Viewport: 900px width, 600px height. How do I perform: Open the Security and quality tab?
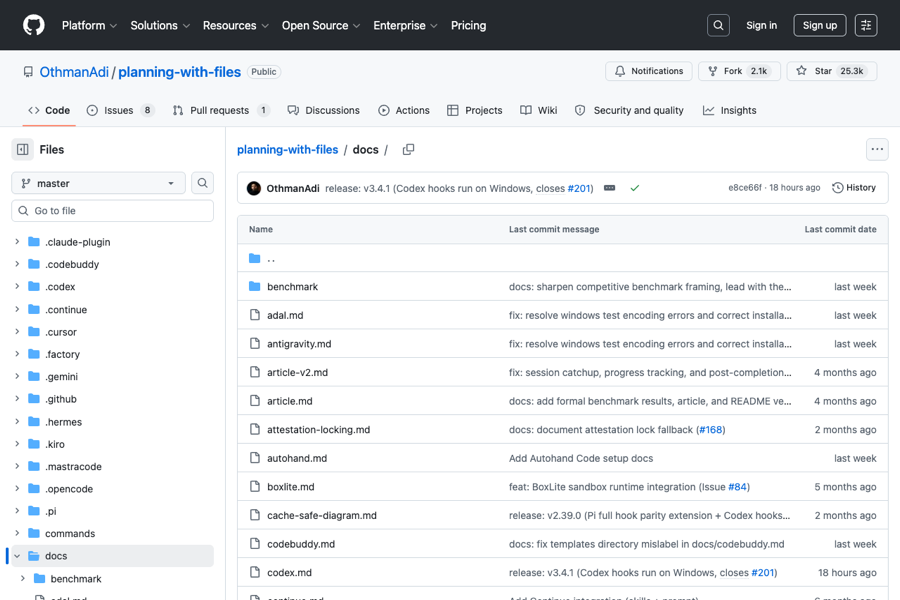629,110
